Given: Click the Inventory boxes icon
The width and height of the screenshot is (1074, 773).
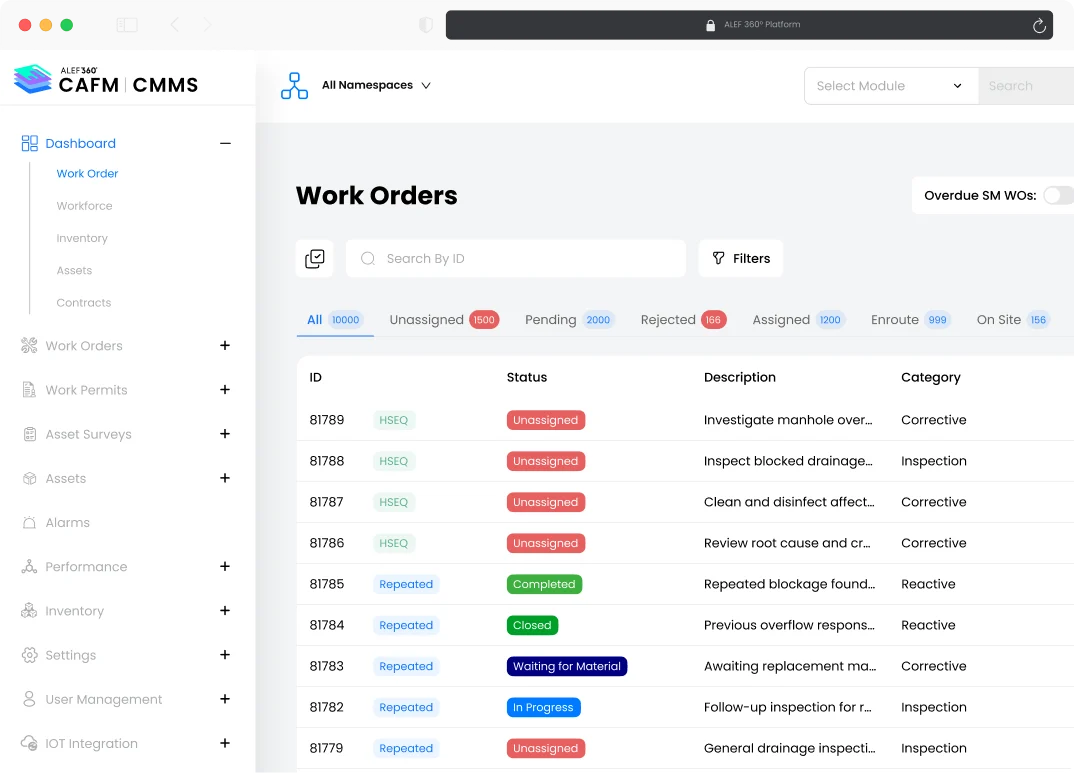Looking at the screenshot, I should [29, 611].
